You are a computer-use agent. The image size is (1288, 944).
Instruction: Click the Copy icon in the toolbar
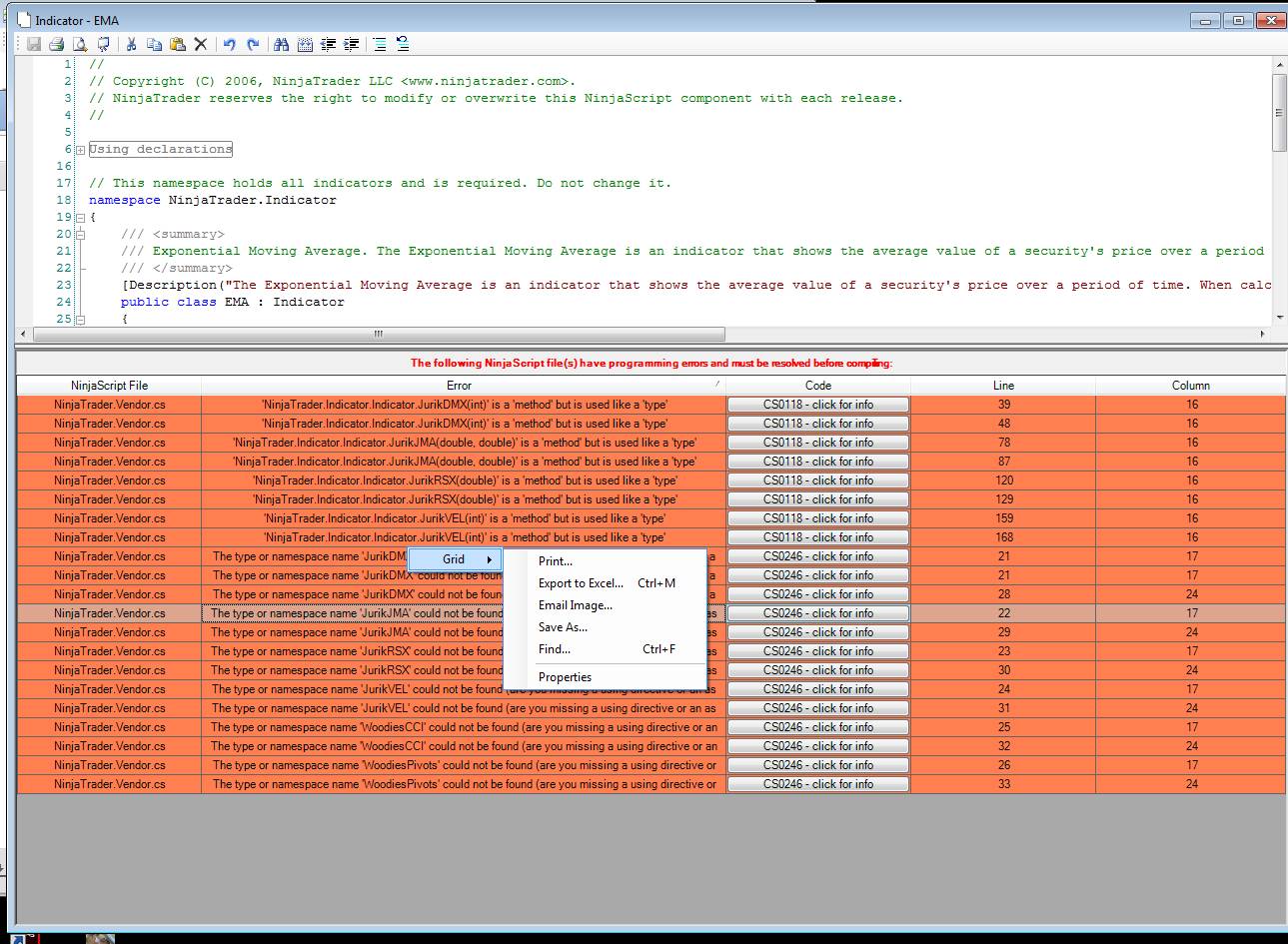tap(154, 44)
